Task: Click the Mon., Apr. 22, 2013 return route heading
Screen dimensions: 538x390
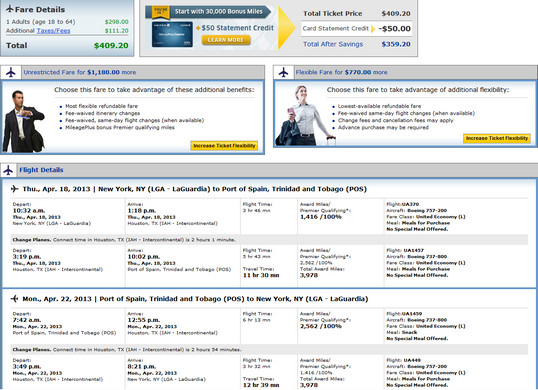Action: tap(195, 299)
